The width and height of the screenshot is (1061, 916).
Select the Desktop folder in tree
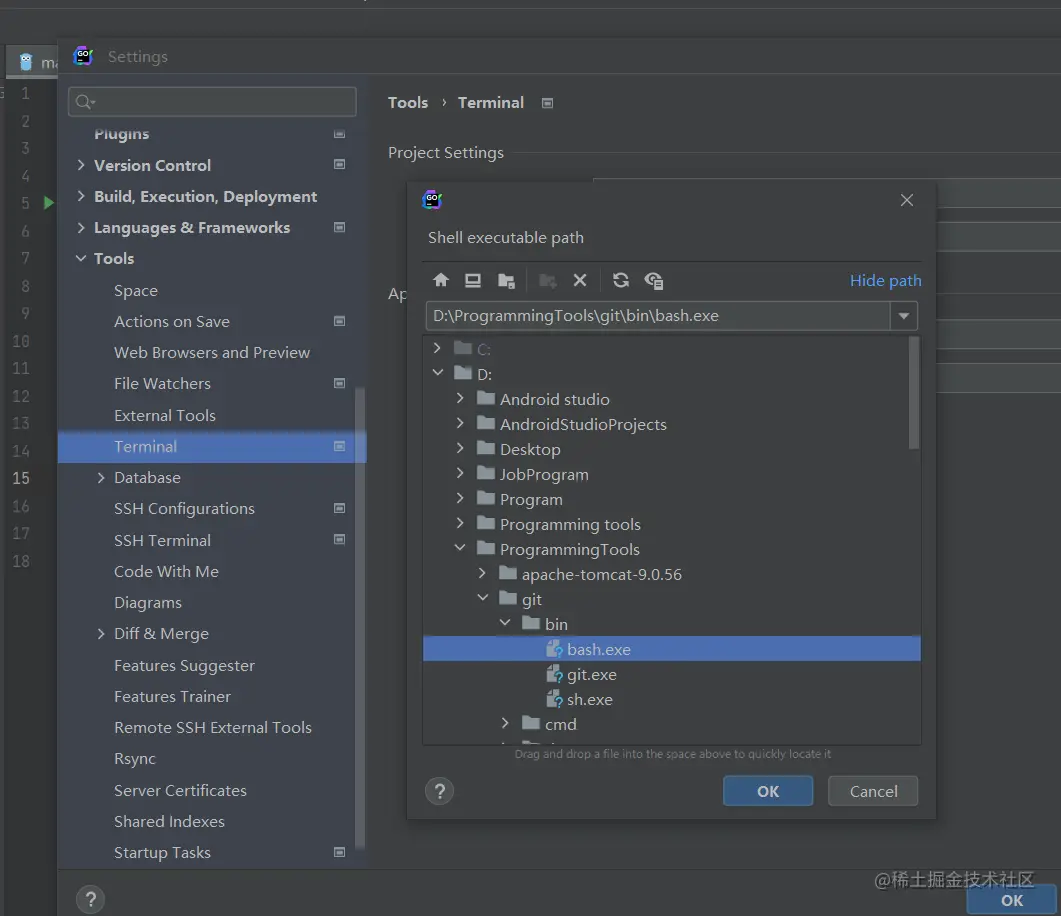pos(530,449)
